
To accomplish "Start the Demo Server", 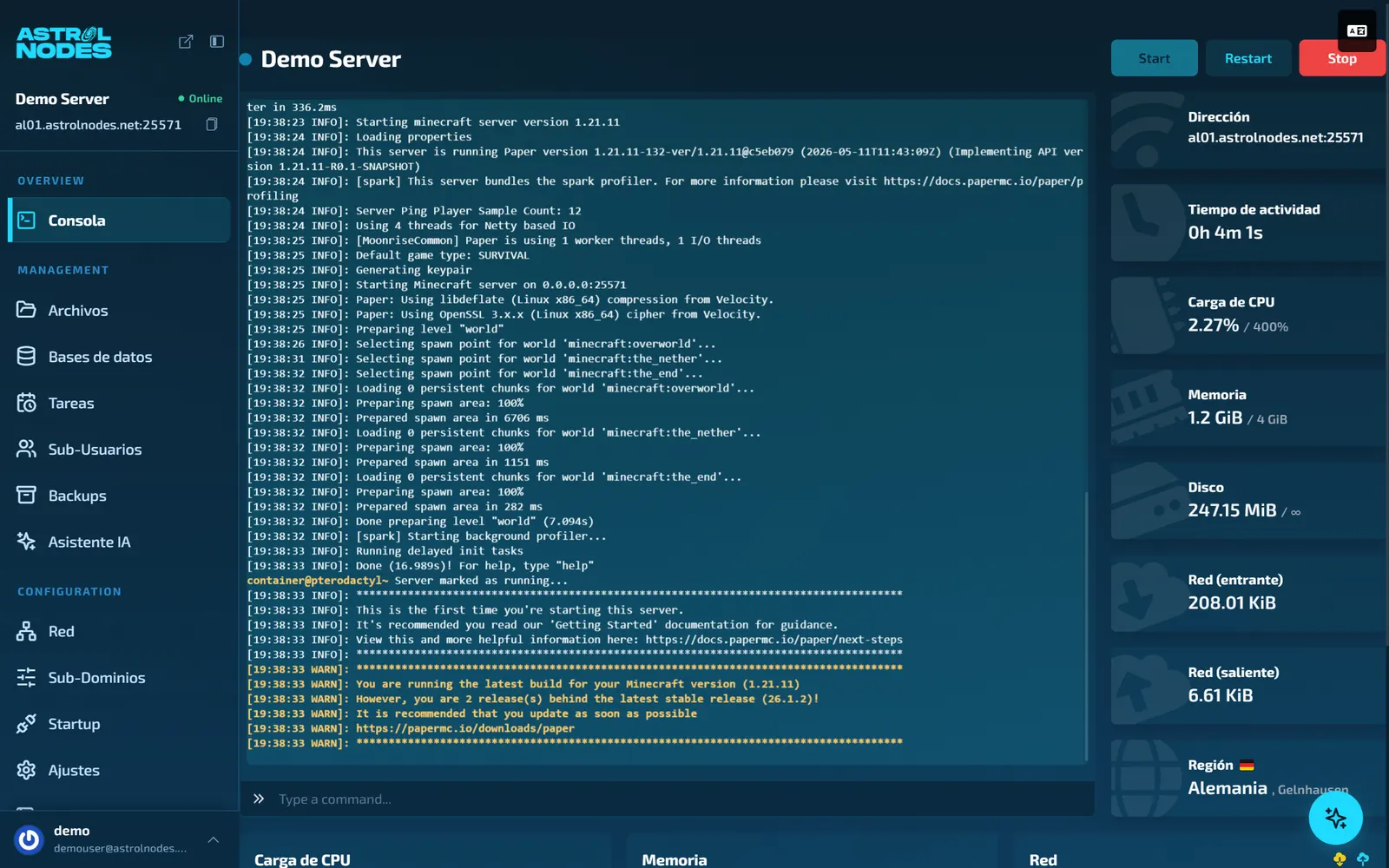I will coord(1155,58).
